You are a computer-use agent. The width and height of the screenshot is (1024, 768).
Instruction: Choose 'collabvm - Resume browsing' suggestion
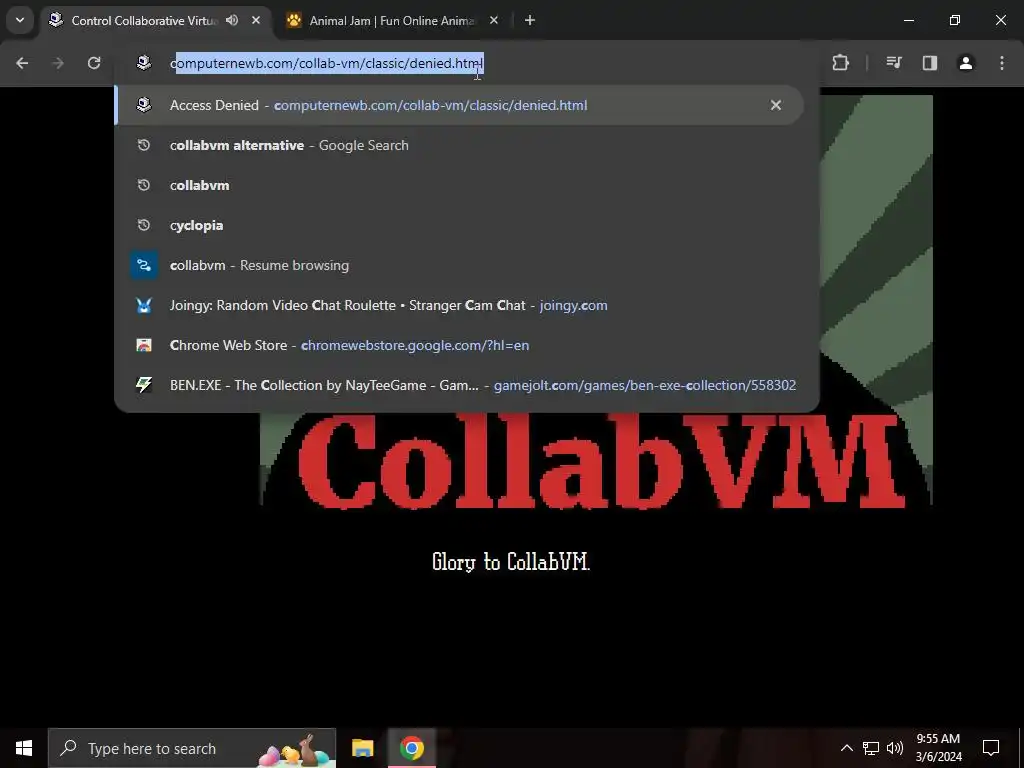click(x=459, y=265)
